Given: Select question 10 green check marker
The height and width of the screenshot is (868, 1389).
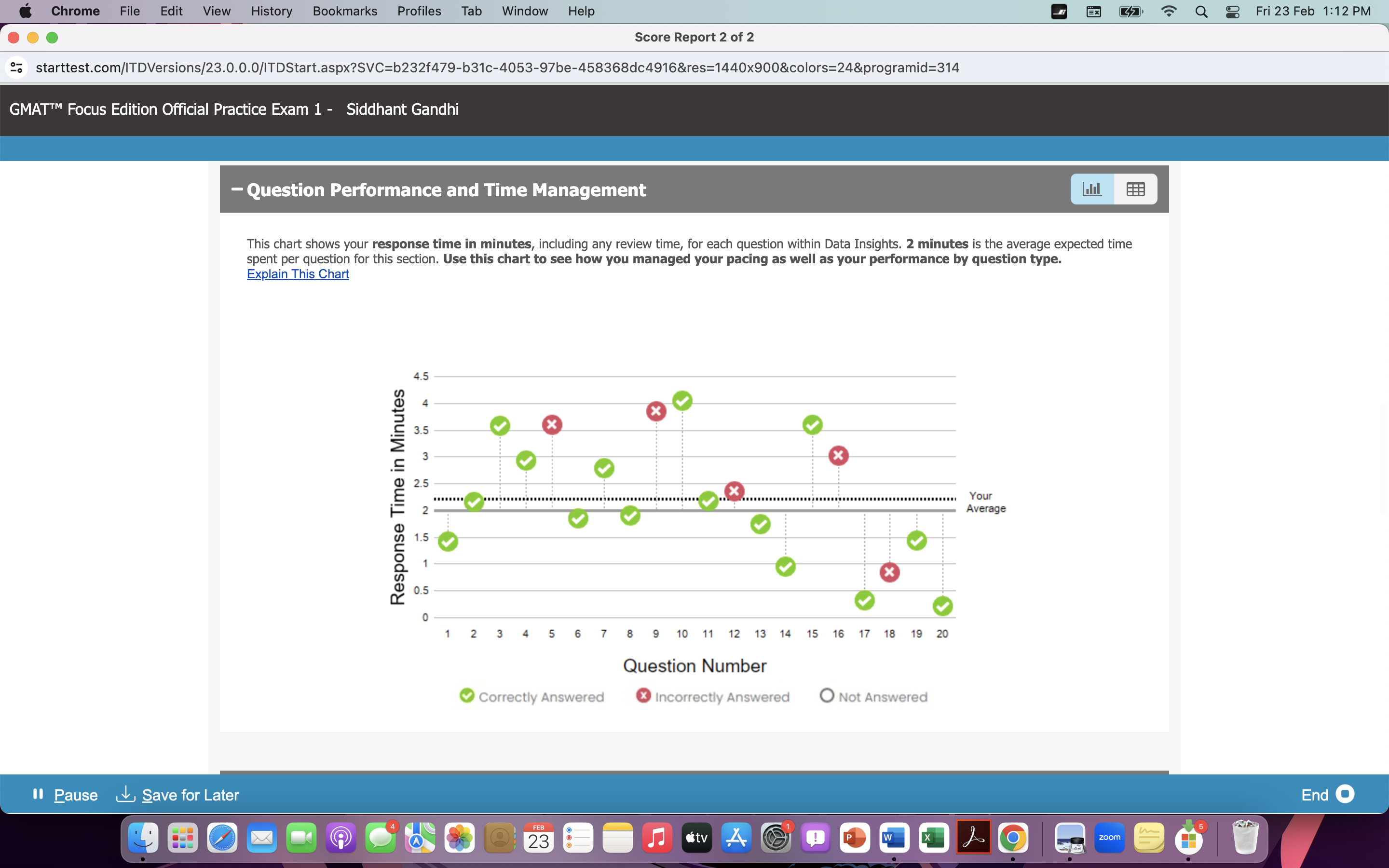Looking at the screenshot, I should click(682, 401).
